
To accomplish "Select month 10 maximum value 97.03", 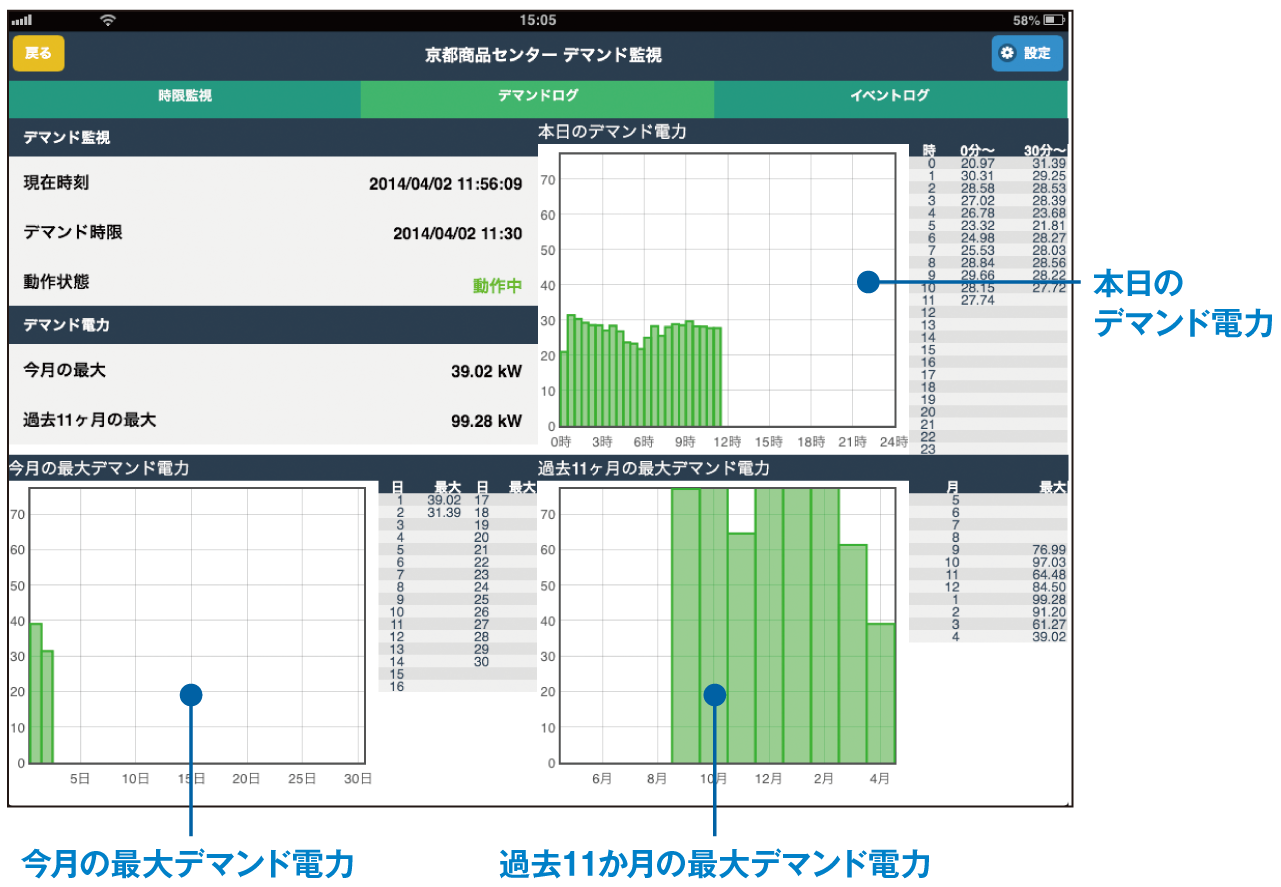I will 1049,562.
